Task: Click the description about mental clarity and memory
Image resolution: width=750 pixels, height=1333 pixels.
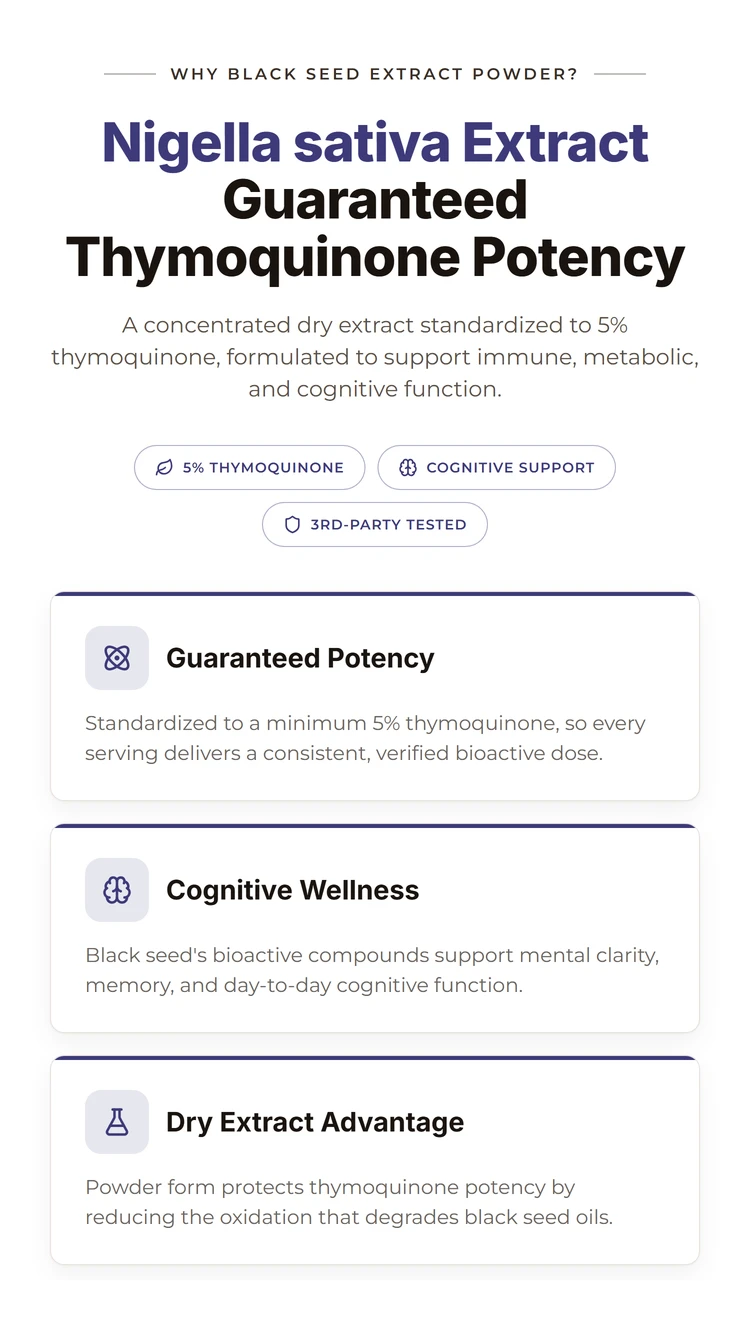Action: [x=372, y=970]
